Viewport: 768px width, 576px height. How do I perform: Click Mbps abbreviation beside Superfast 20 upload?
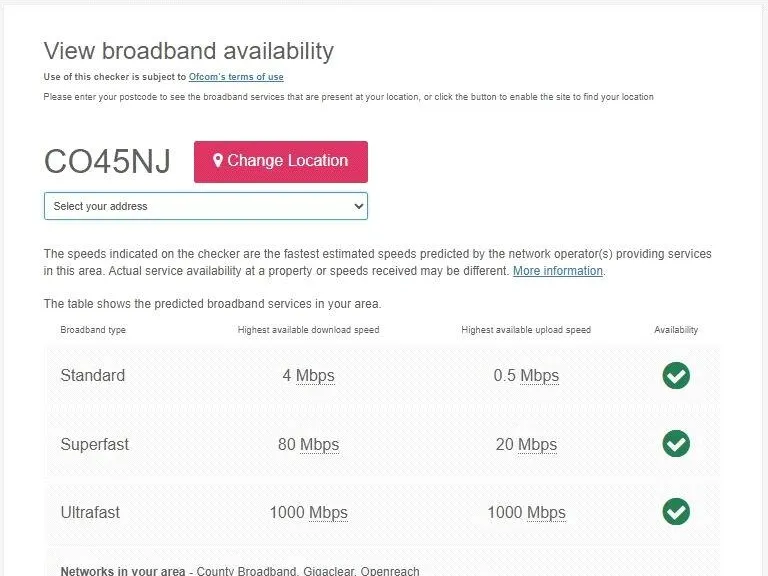click(x=538, y=444)
